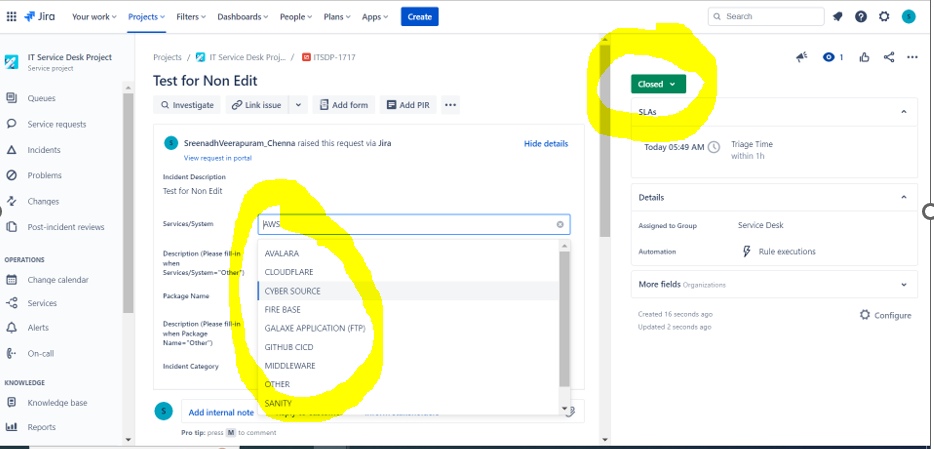Open Changes in the sidebar
The image size is (934, 449).
tap(43, 201)
